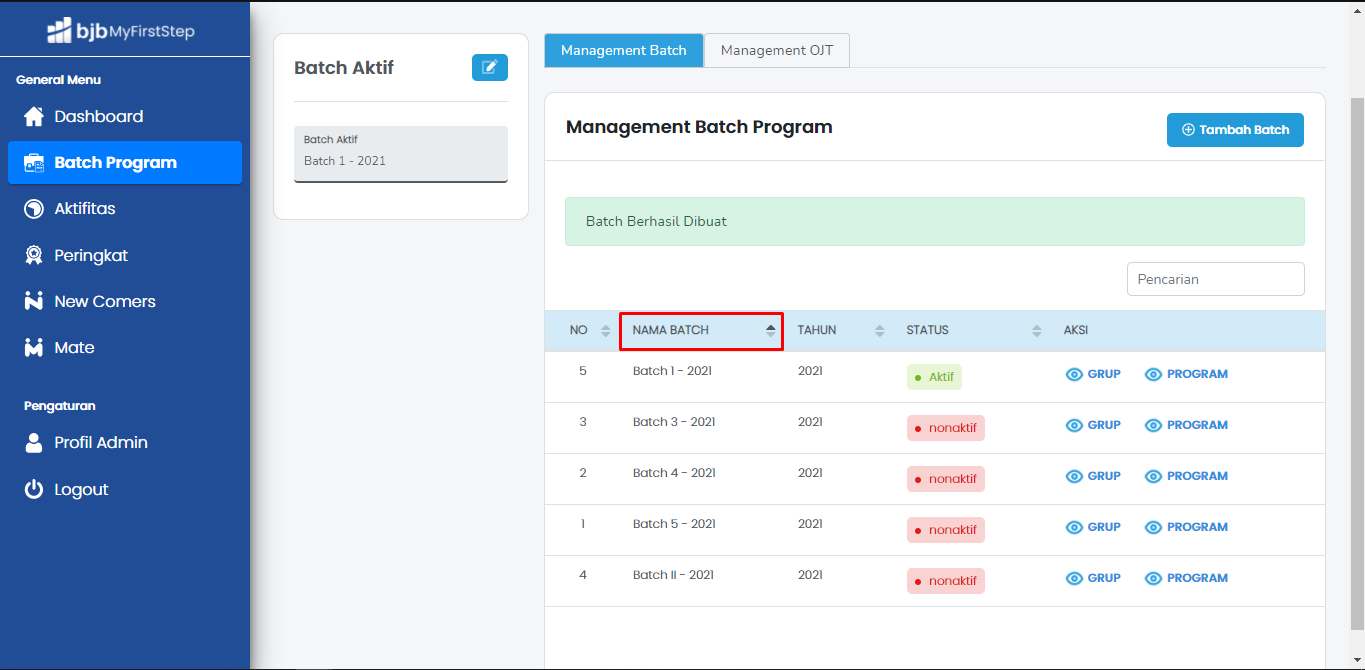View GRUP for Batch II - 2021

(x=1093, y=578)
